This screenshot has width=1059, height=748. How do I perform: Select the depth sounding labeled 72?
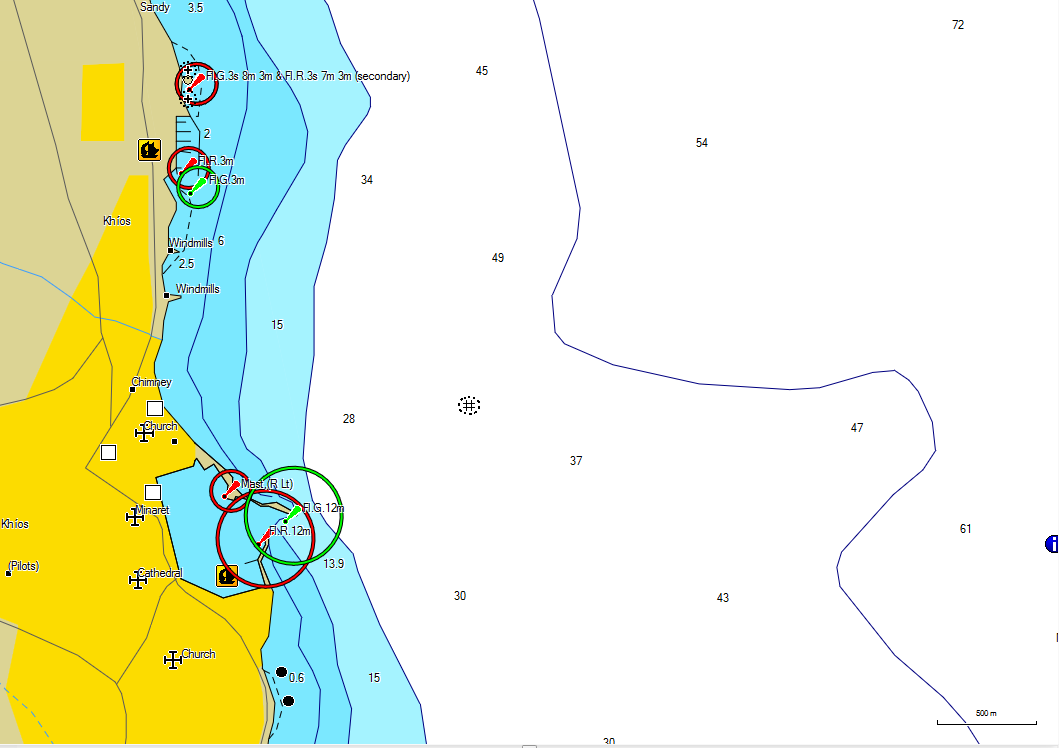[958, 25]
